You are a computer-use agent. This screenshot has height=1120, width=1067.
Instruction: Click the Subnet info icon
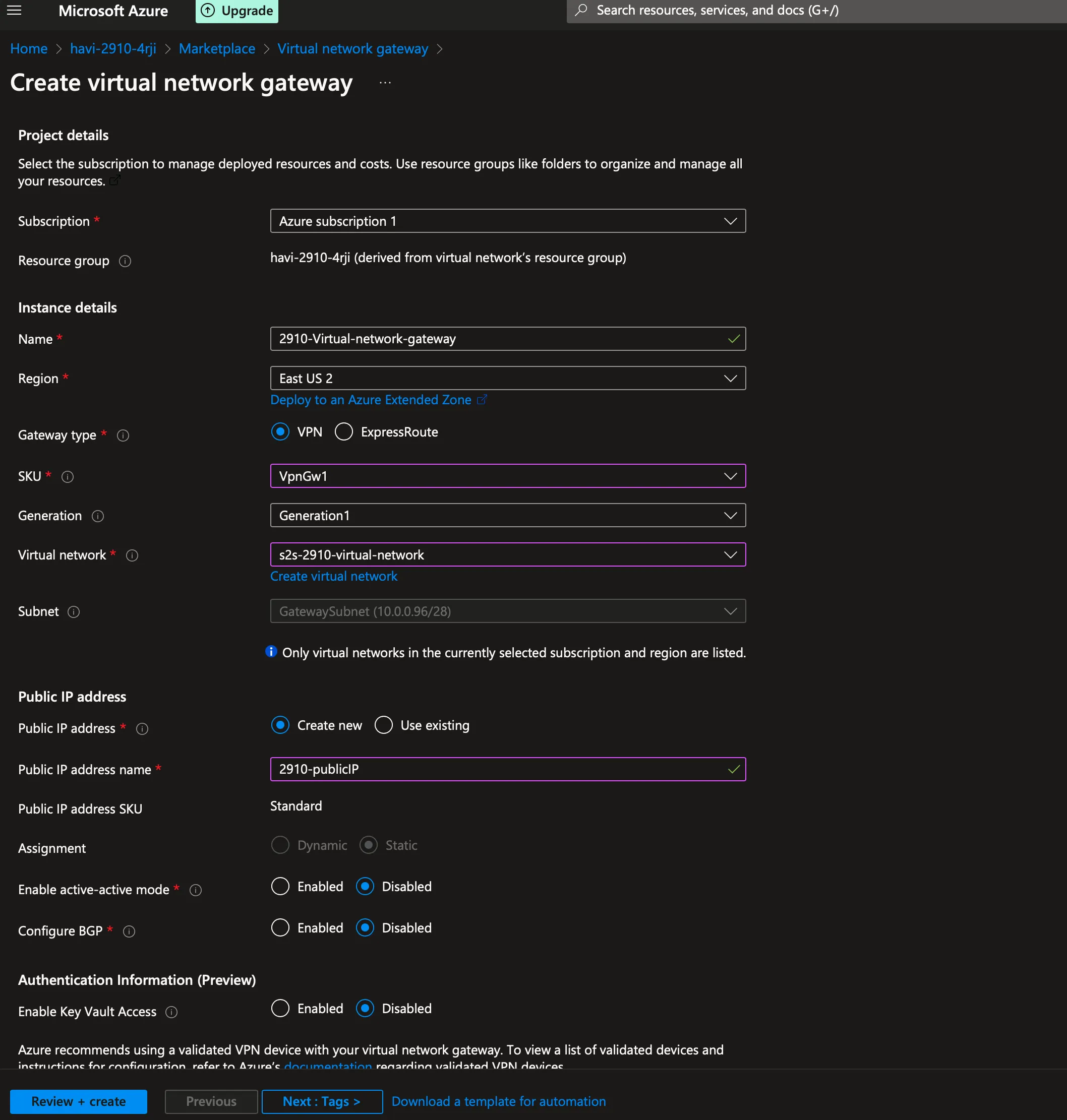[x=74, y=612]
